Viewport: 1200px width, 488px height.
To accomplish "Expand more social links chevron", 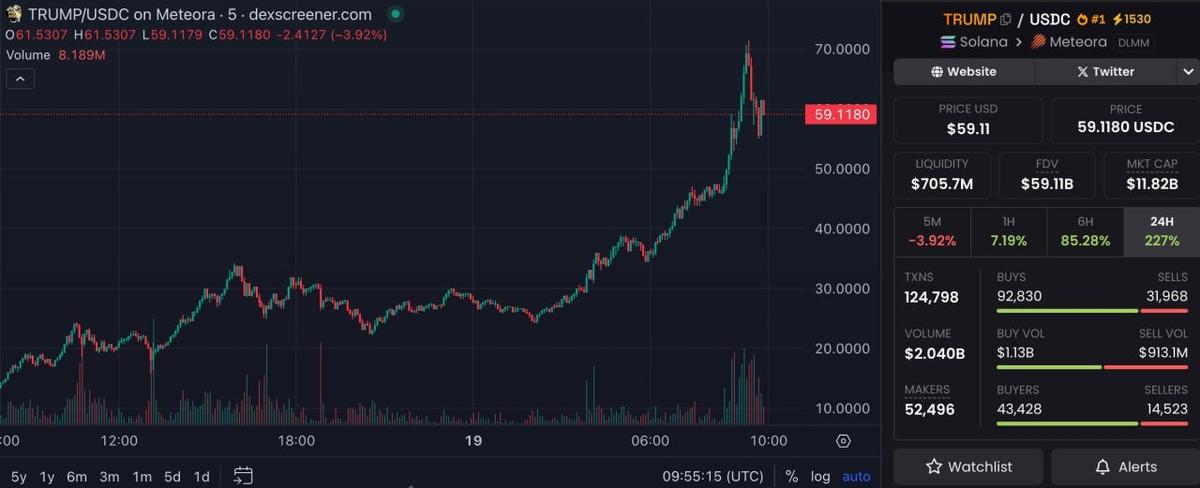I will point(1188,72).
